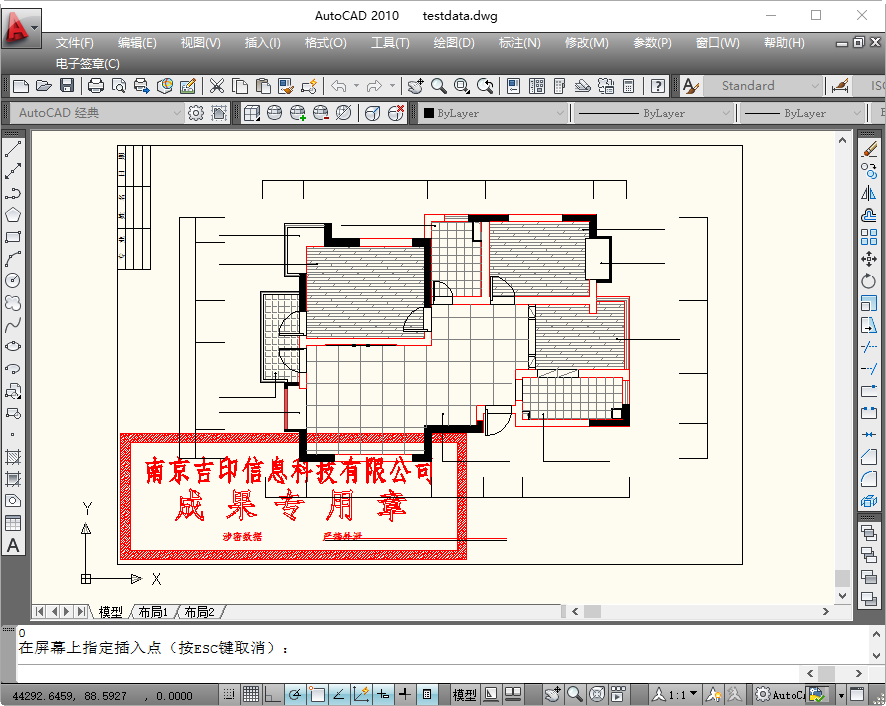Click the horizontal scrollbar thumb below the drawing

(592, 612)
